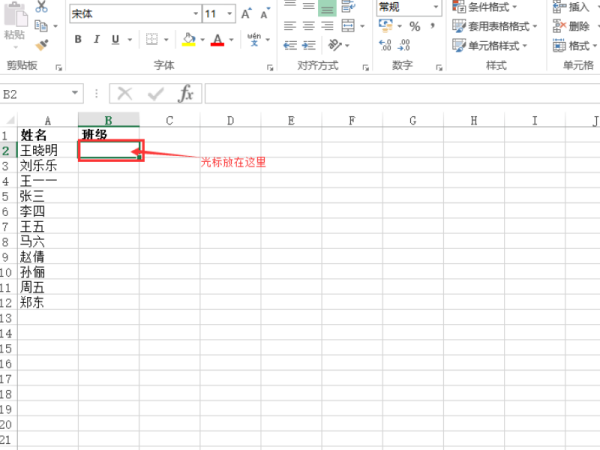
Task: Open underline style dropdown arrow
Action: point(130,39)
